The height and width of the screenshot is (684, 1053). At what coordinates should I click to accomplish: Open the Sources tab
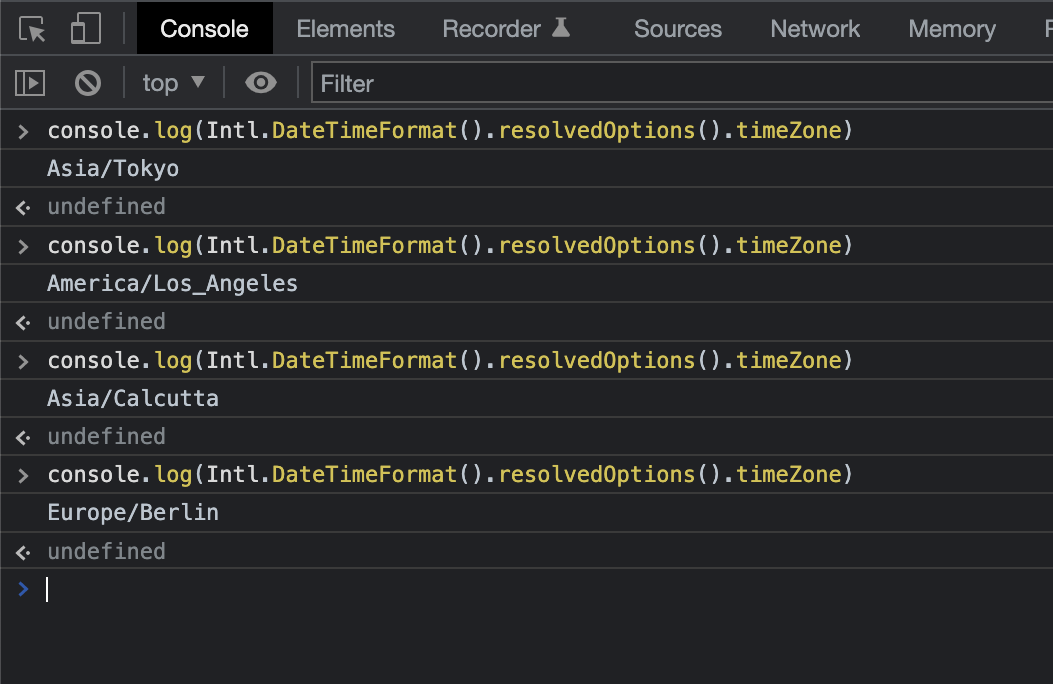677,29
